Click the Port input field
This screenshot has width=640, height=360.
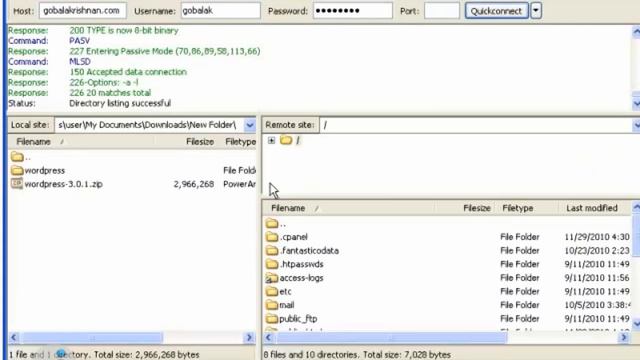tap(442, 11)
